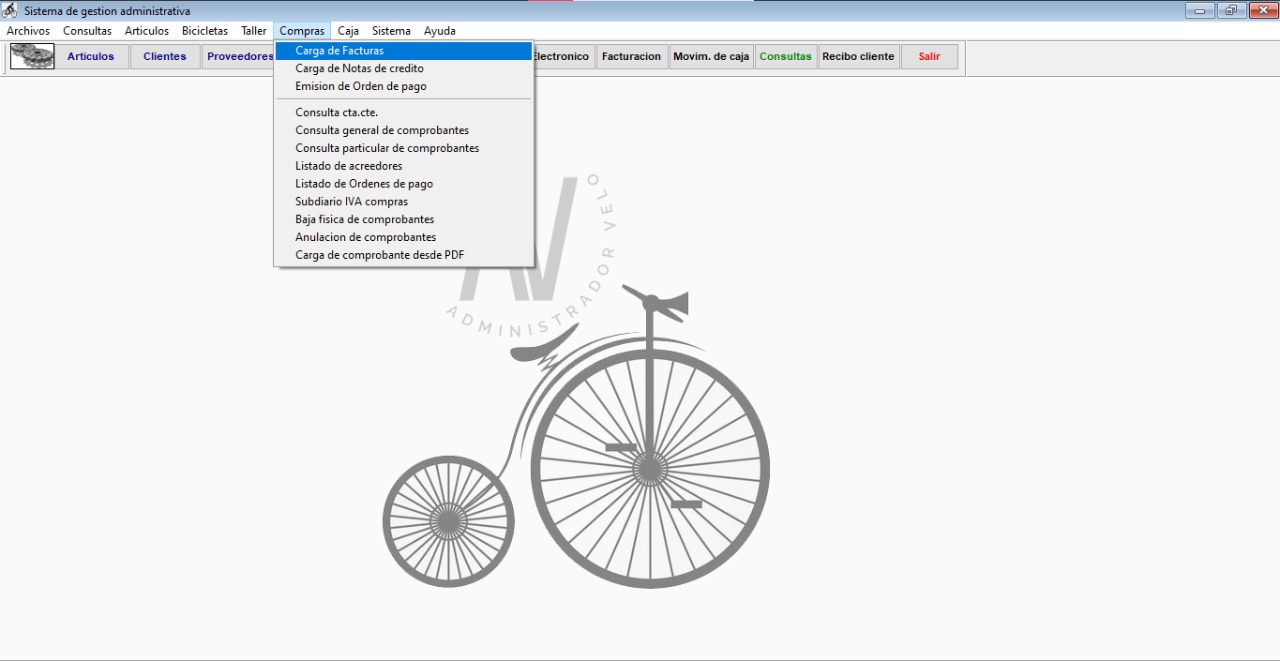Select Consulta cta.cte.
The image size is (1280, 661).
[x=404, y=113]
